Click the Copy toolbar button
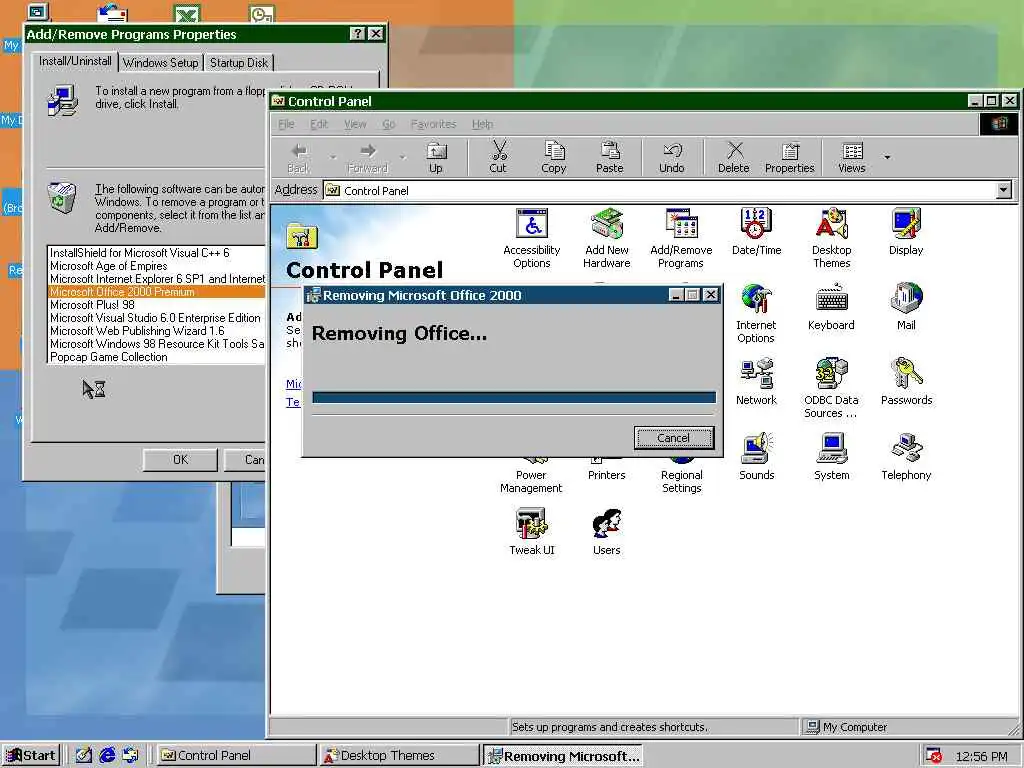This screenshot has height=768, width=1024. pyautogui.click(x=554, y=157)
